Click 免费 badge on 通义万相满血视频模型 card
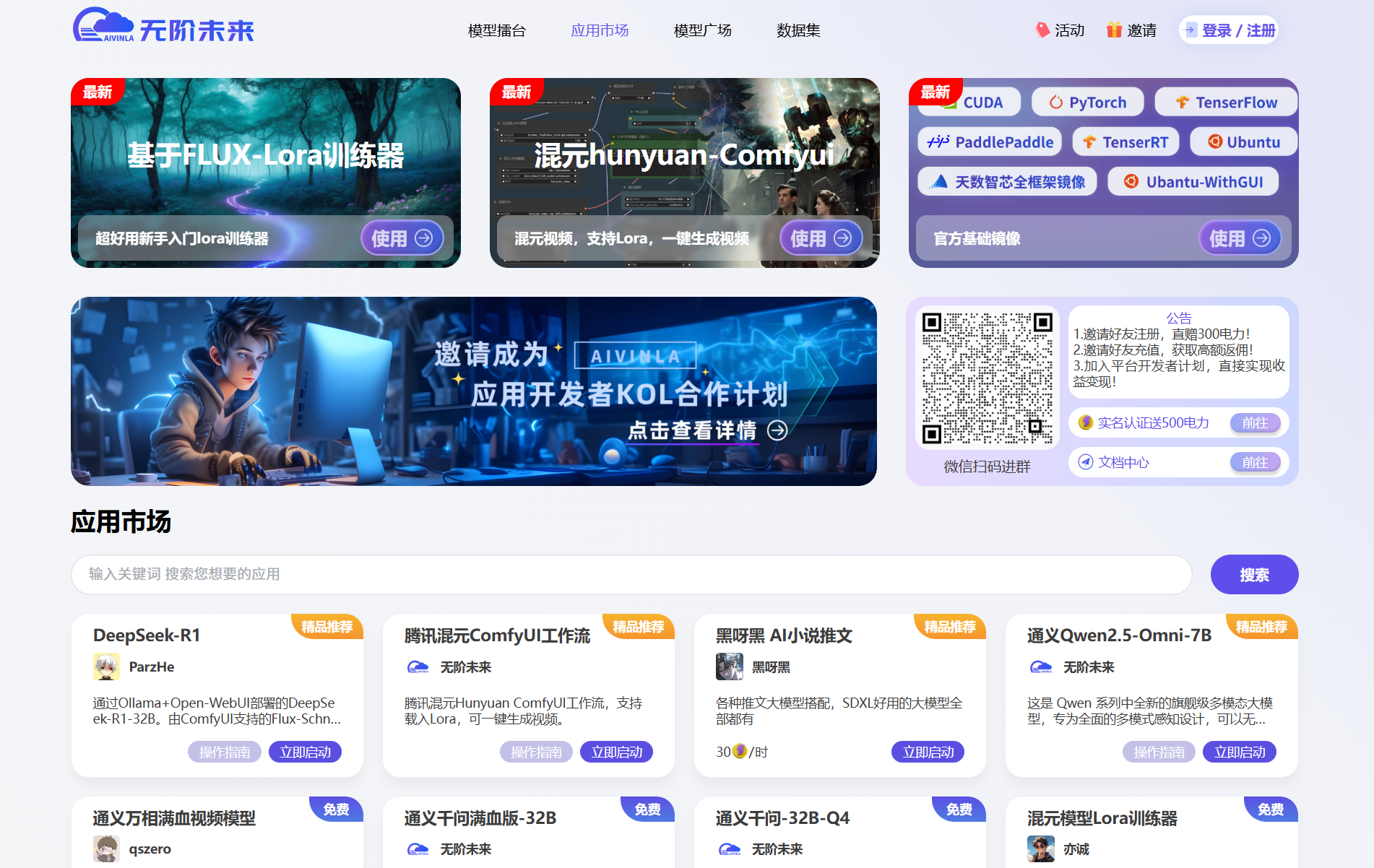 point(336,809)
